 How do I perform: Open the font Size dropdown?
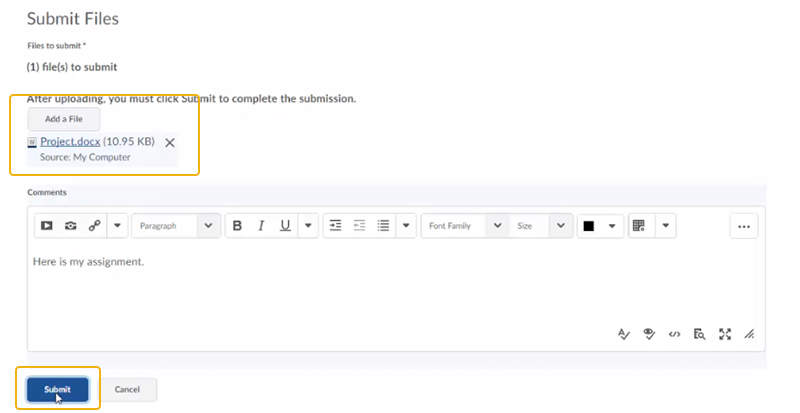(x=541, y=226)
